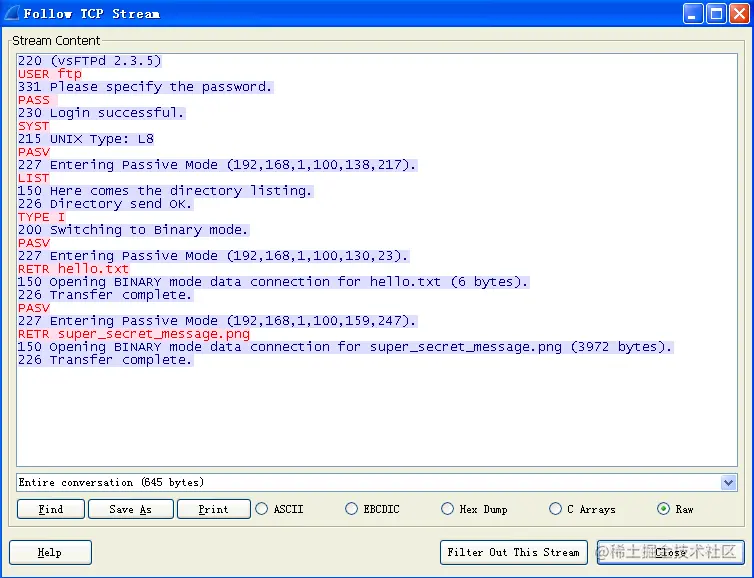This screenshot has width=754, height=578.
Task: Click the Save As button
Action: tap(130, 509)
